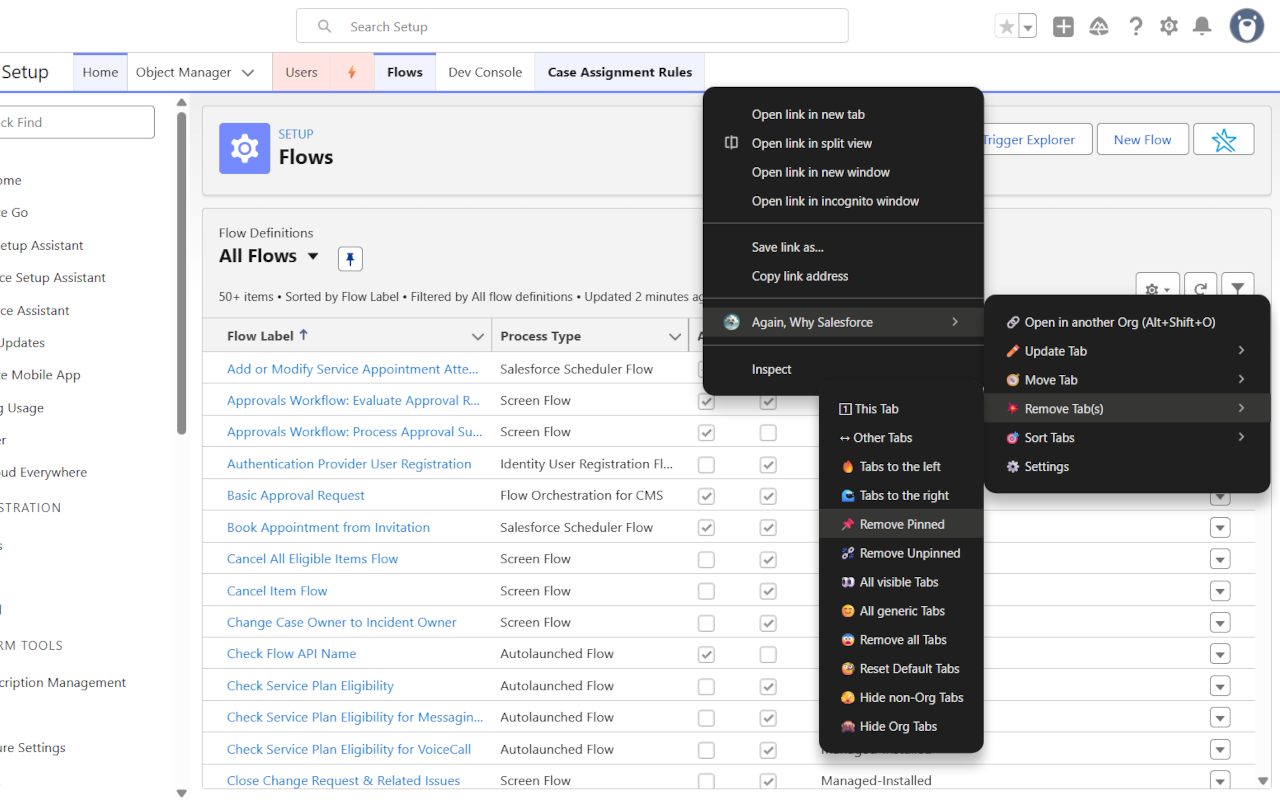Screen dimensions: 1280x800
Task: Toggle checked box in Cancel Item Flow row
Action: pos(768,592)
